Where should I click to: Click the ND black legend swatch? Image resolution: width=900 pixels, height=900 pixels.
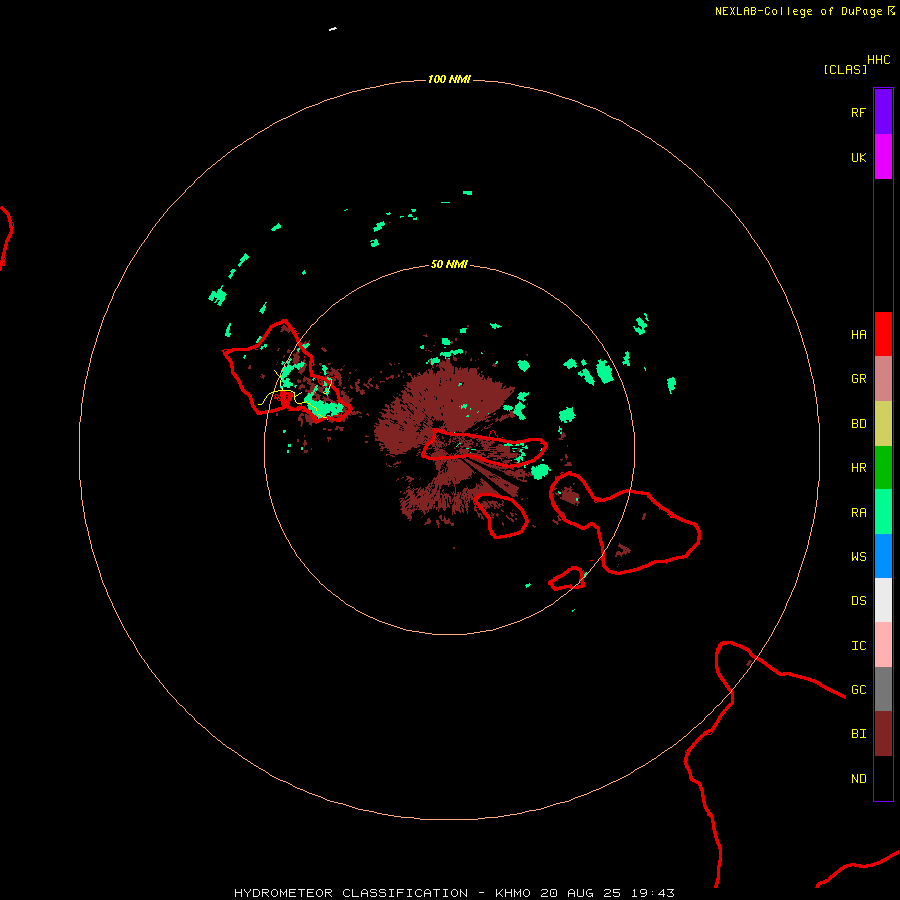883,778
